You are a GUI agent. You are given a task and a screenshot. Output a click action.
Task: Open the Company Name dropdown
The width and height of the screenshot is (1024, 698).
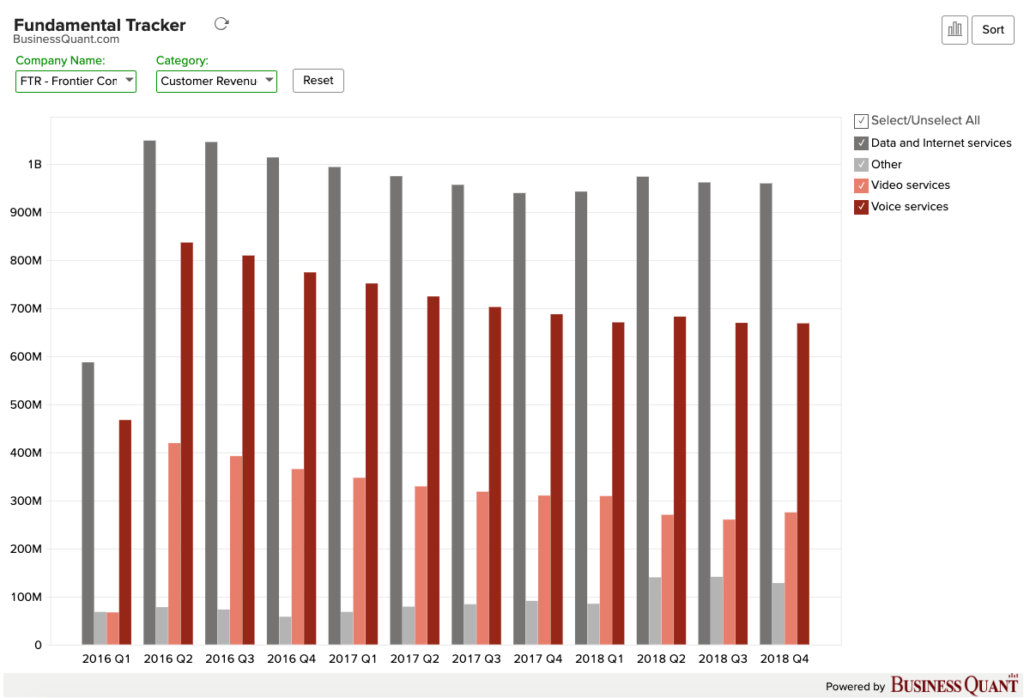point(76,81)
